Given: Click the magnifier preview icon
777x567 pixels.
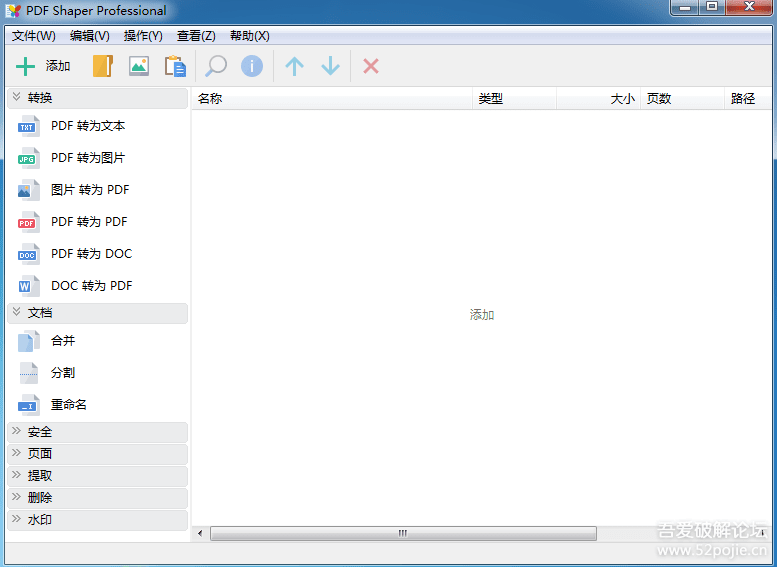Looking at the screenshot, I should tap(216, 66).
